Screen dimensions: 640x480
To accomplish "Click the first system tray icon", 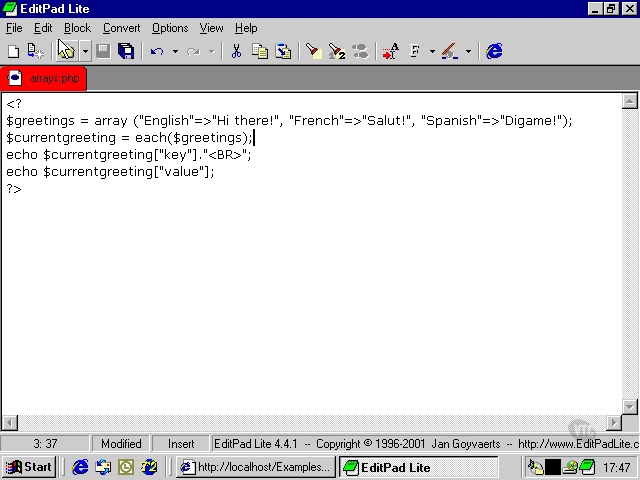I will click(x=536, y=467).
